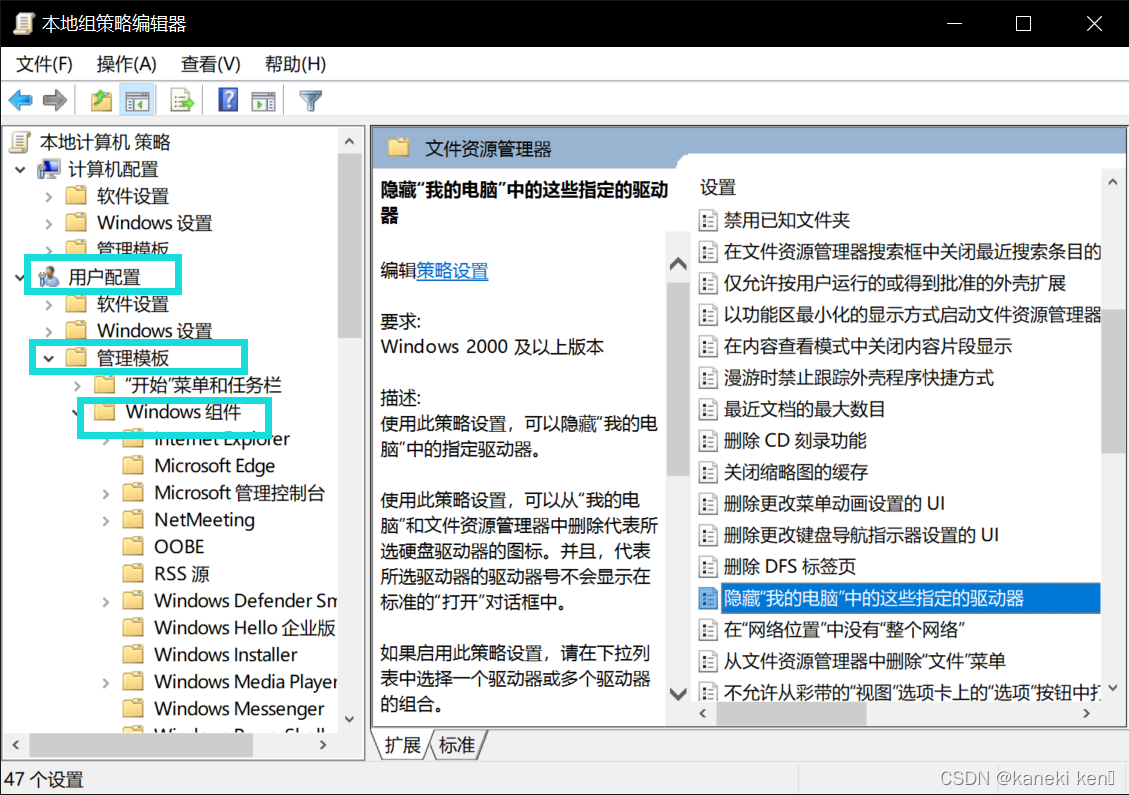Click the description pane scroll up arrow

coord(678,264)
